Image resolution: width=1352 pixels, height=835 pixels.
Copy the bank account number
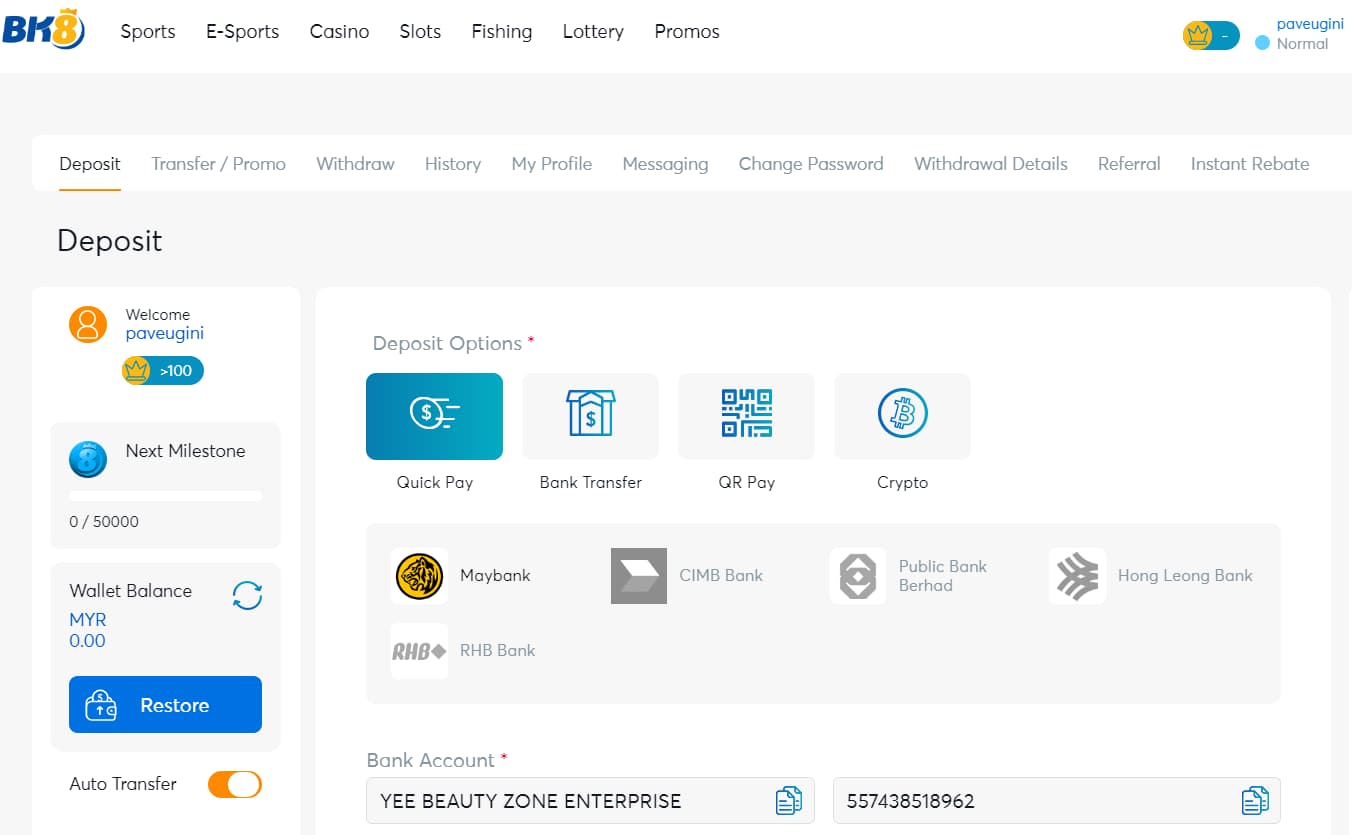[x=1255, y=801]
